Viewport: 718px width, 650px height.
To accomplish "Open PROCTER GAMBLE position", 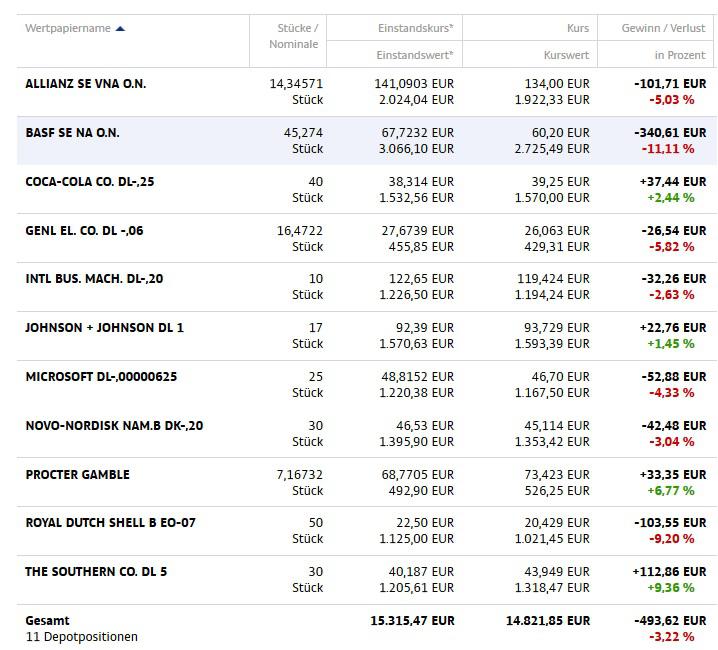I will tap(77, 475).
